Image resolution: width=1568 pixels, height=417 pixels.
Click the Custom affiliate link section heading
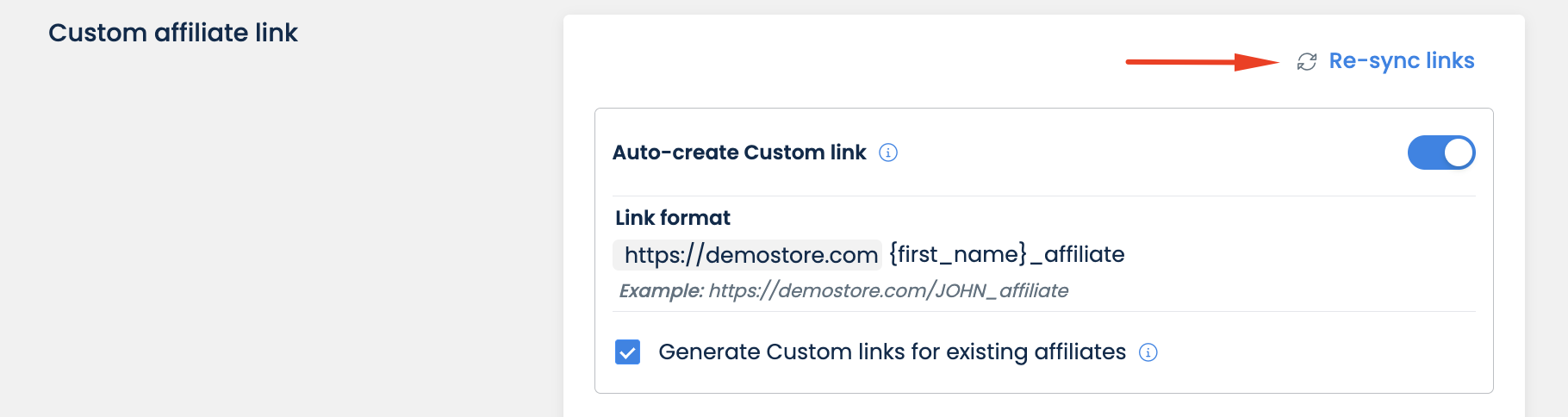(172, 33)
